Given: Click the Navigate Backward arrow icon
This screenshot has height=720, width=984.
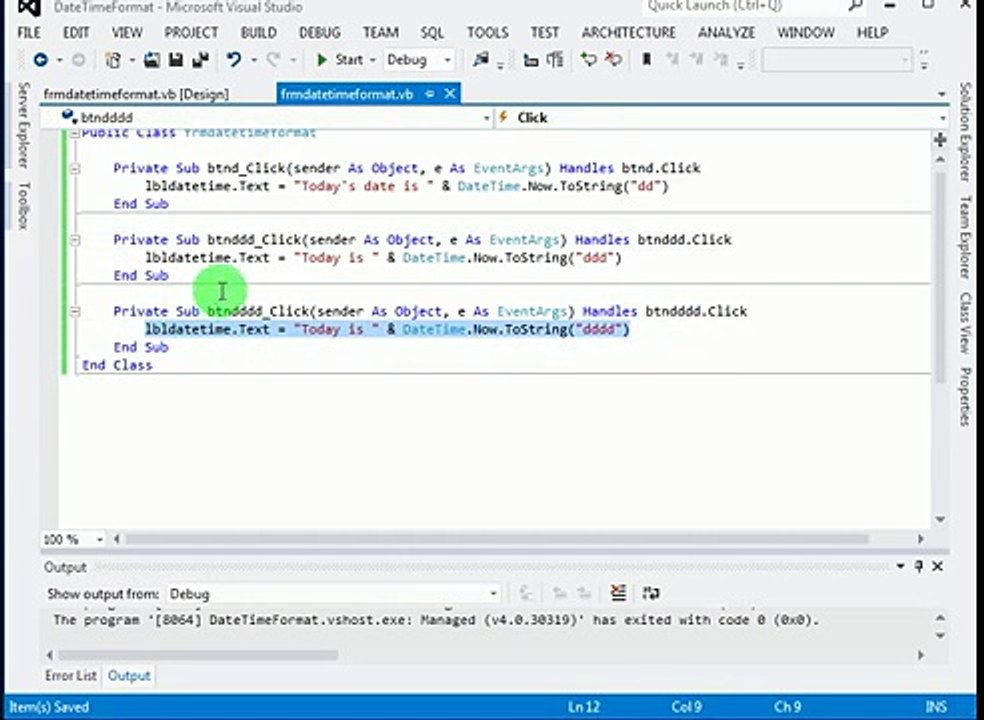Looking at the screenshot, I should click(x=41, y=60).
